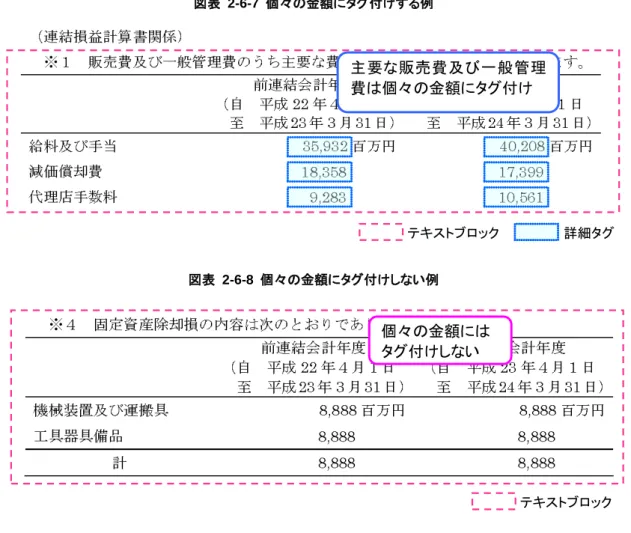Click 8,888 in current-year 計 row
Viewport: 631px width, 533px height.
click(x=536, y=463)
